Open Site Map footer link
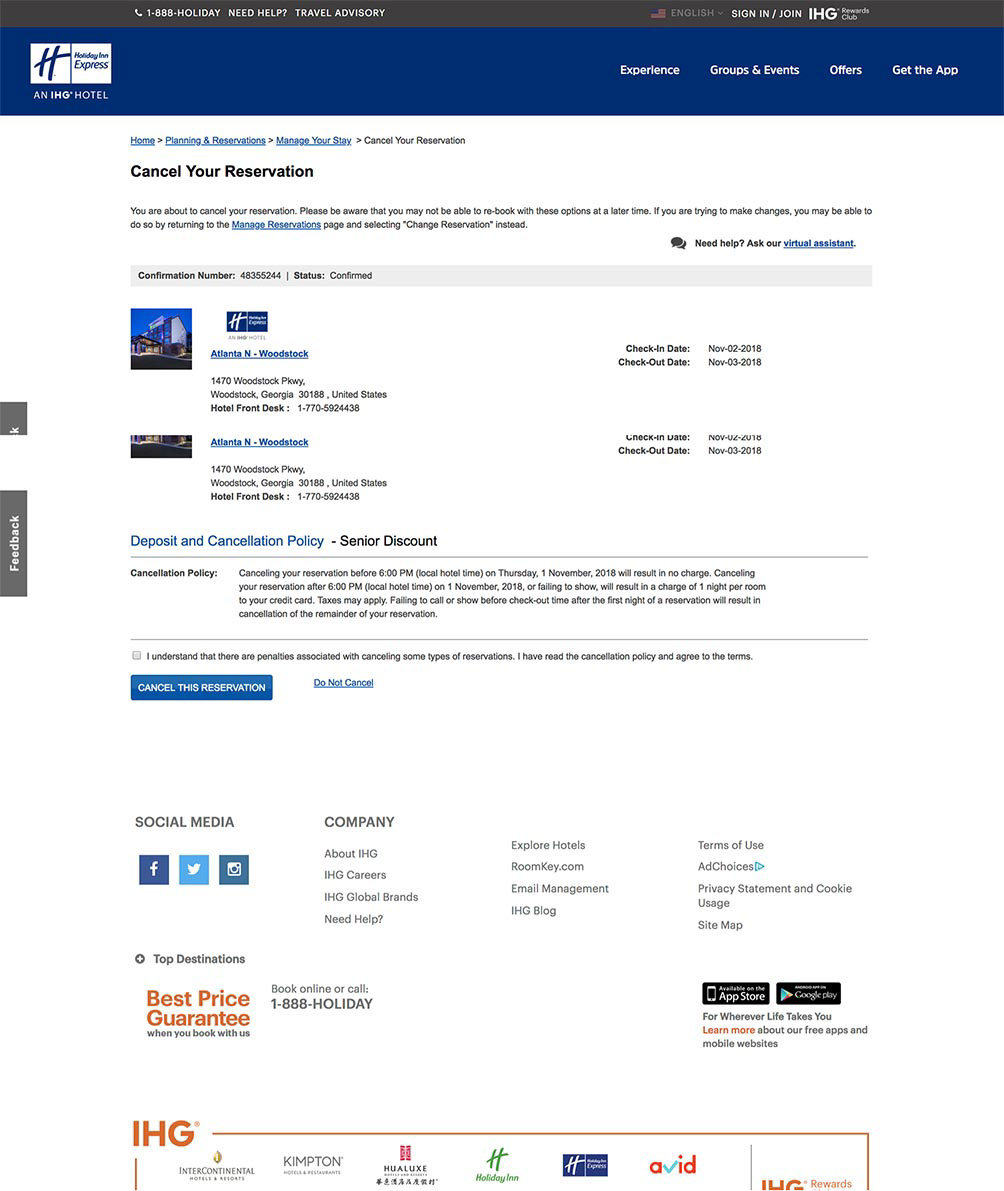The width and height of the screenshot is (1004, 1191). (720, 925)
